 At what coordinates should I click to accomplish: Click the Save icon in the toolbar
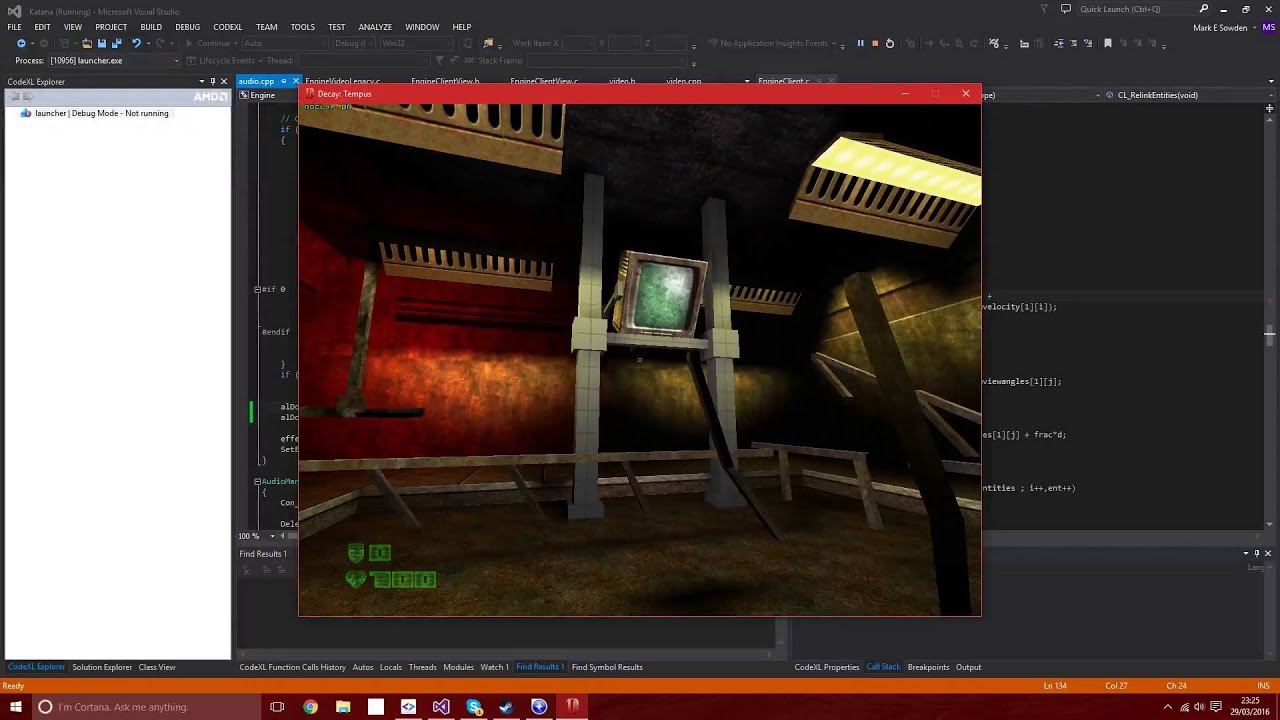[101, 44]
